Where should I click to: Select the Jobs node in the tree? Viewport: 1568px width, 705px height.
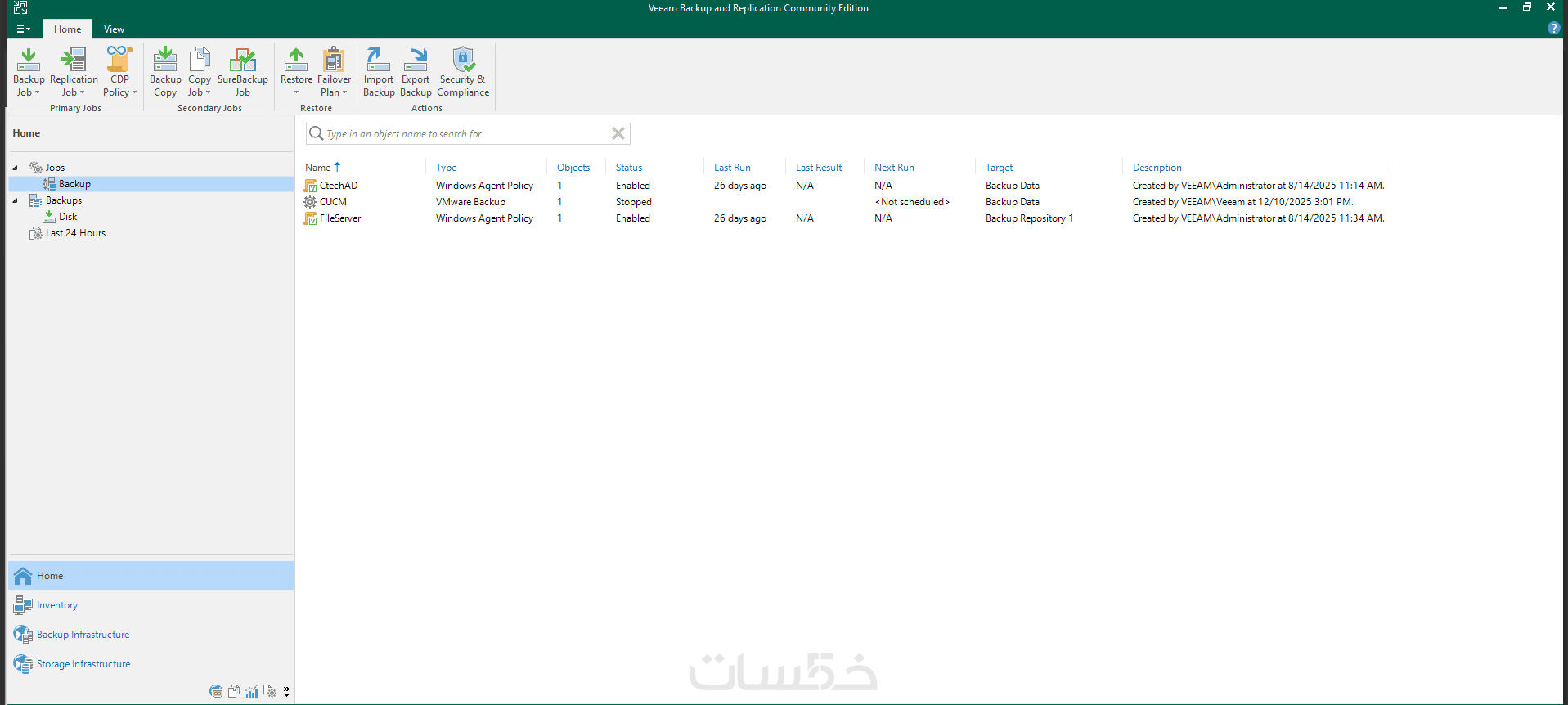(x=55, y=168)
